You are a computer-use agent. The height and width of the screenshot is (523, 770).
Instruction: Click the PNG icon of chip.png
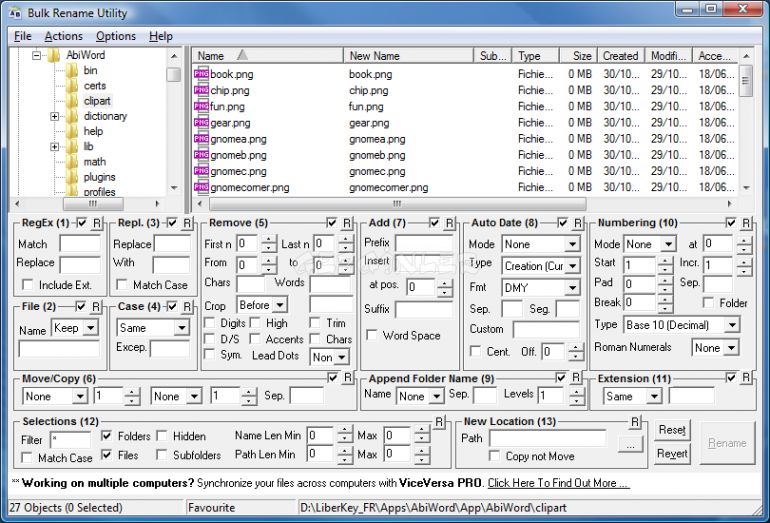point(201,90)
